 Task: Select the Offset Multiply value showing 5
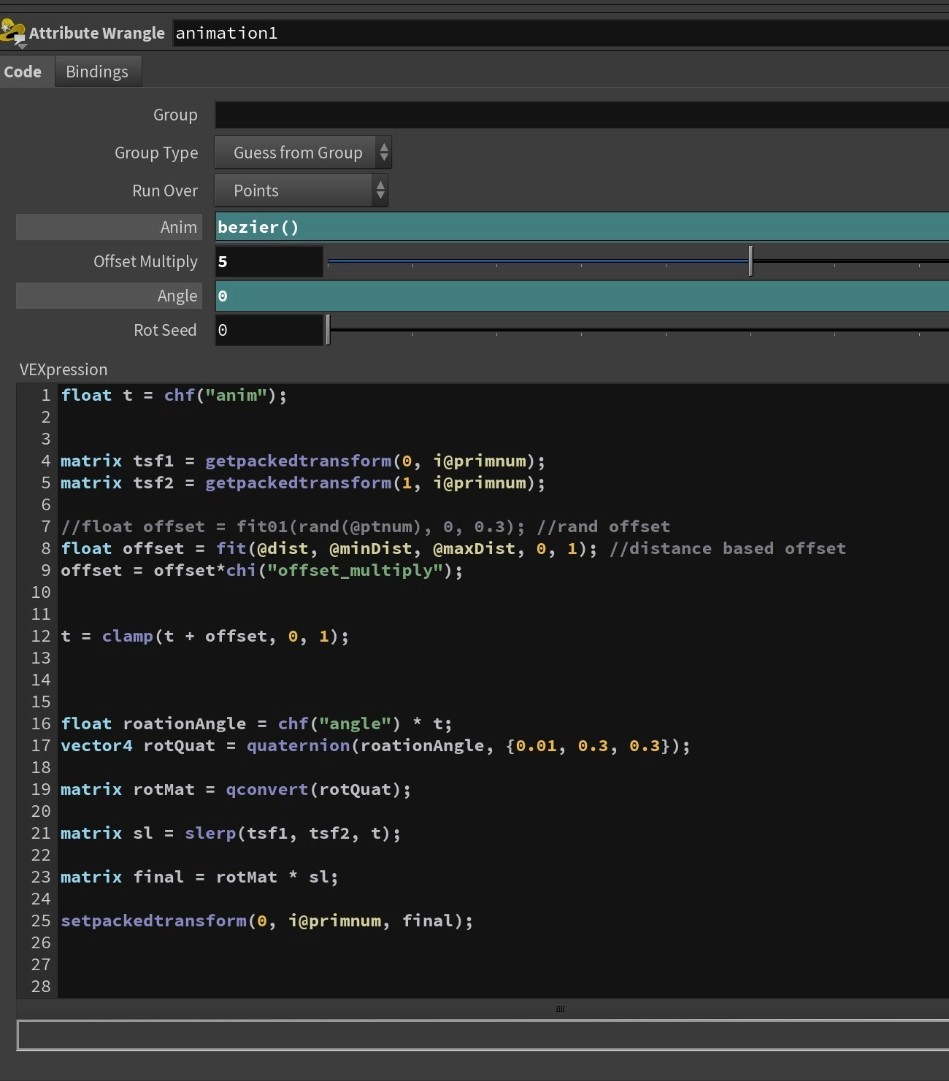coord(270,261)
